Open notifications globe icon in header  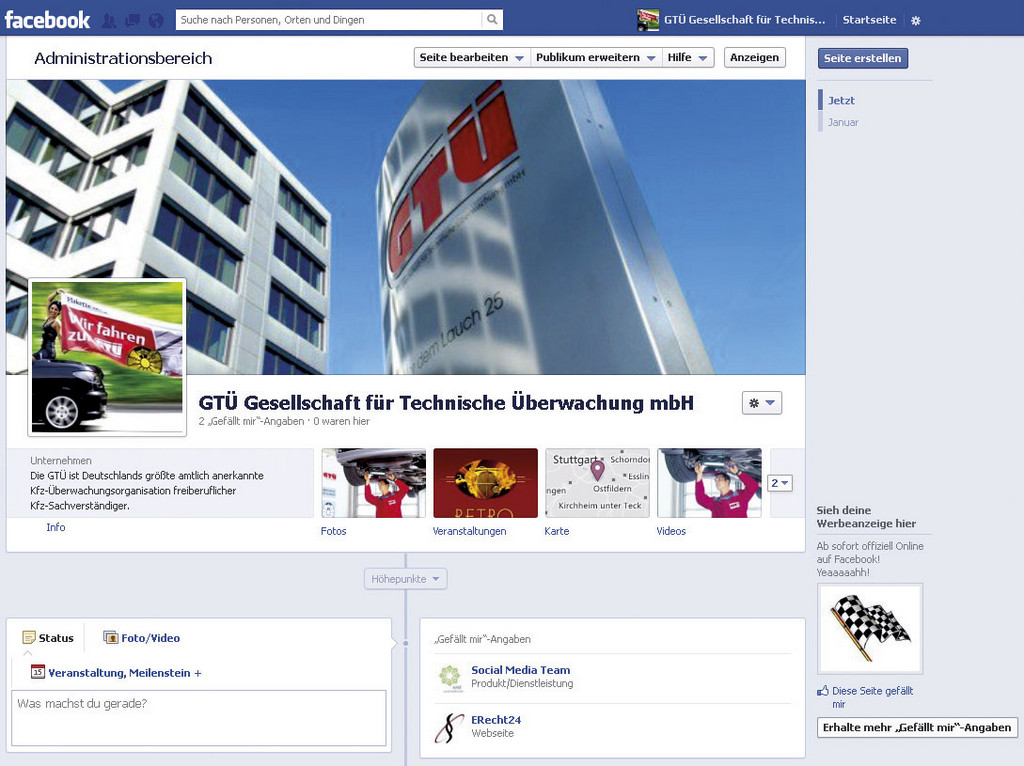(x=156, y=20)
